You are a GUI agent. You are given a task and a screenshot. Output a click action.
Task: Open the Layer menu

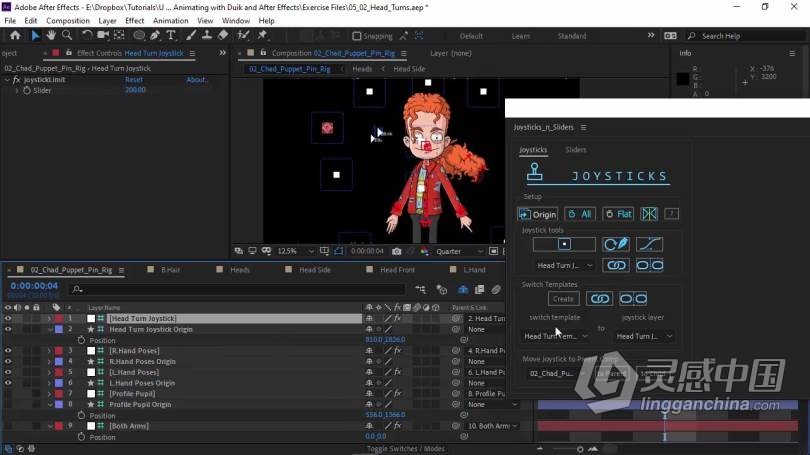coord(107,21)
